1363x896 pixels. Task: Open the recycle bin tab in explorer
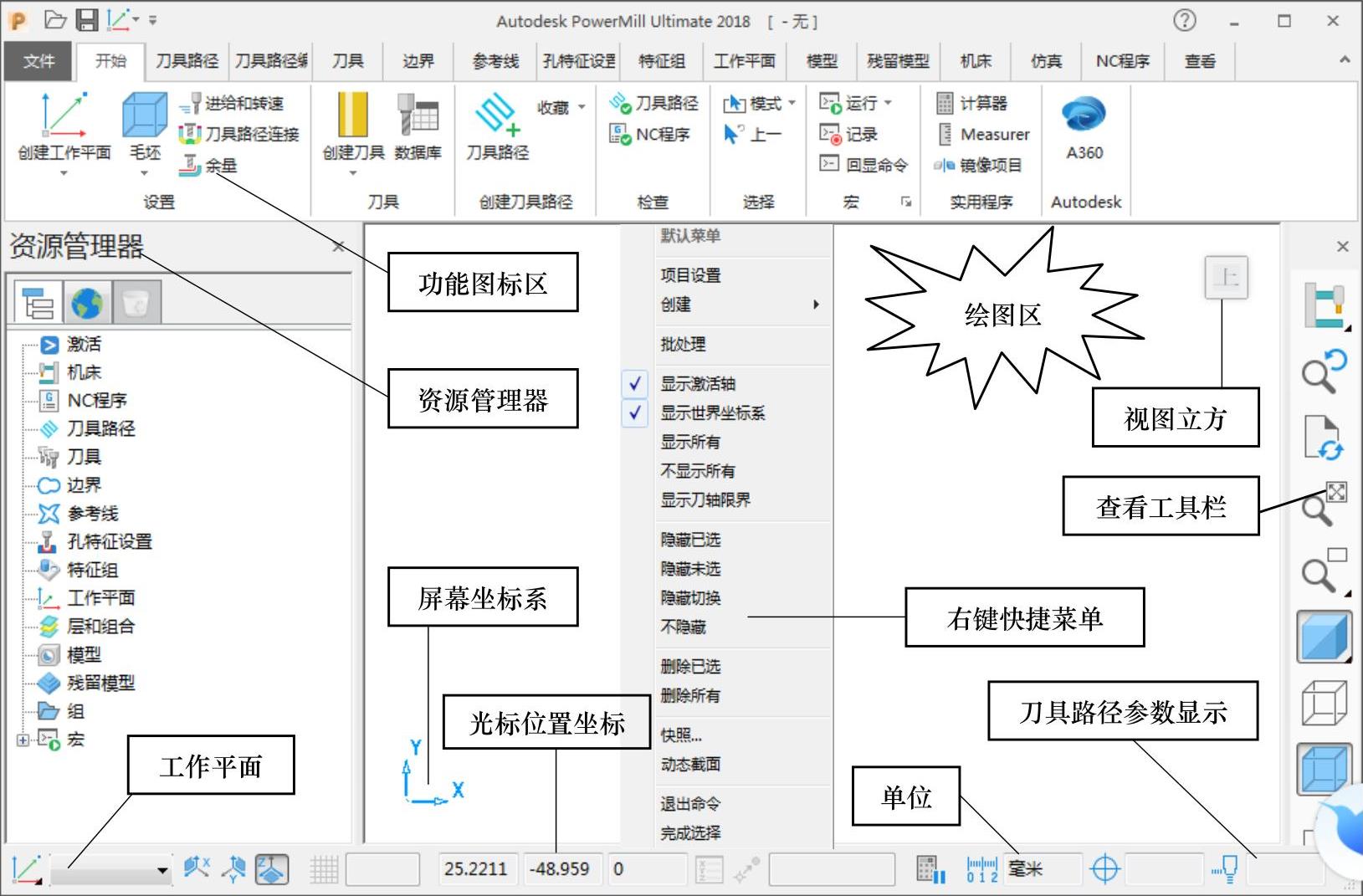136,302
